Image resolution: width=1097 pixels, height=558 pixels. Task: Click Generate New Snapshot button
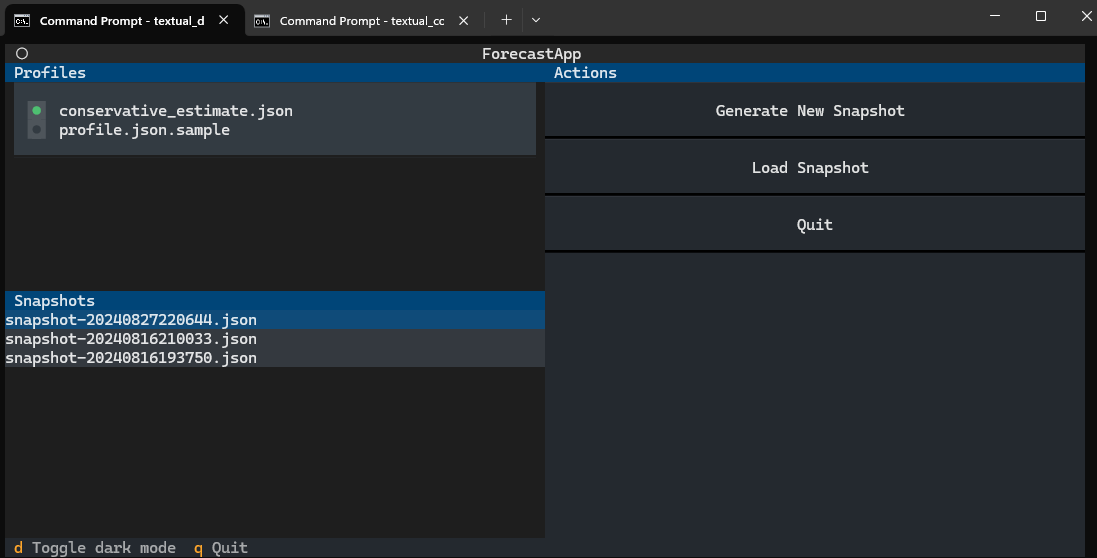(x=814, y=110)
